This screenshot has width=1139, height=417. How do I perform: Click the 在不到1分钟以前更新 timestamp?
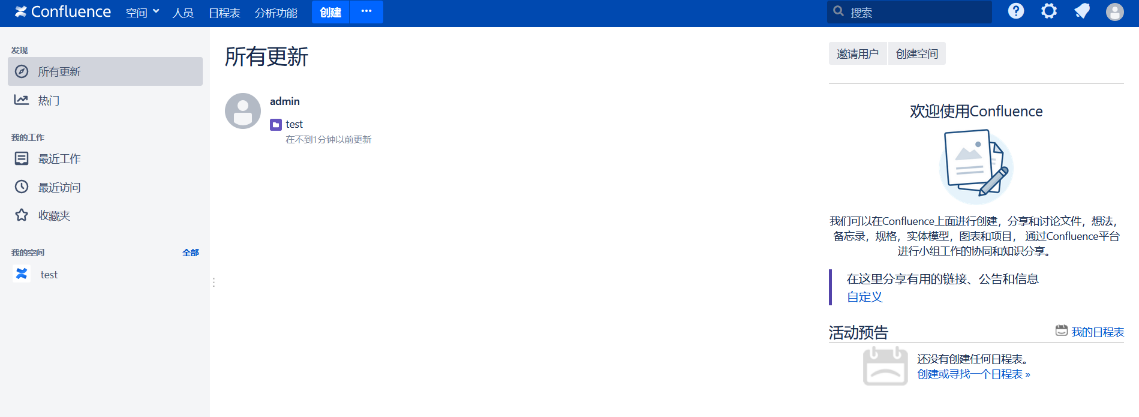328,139
